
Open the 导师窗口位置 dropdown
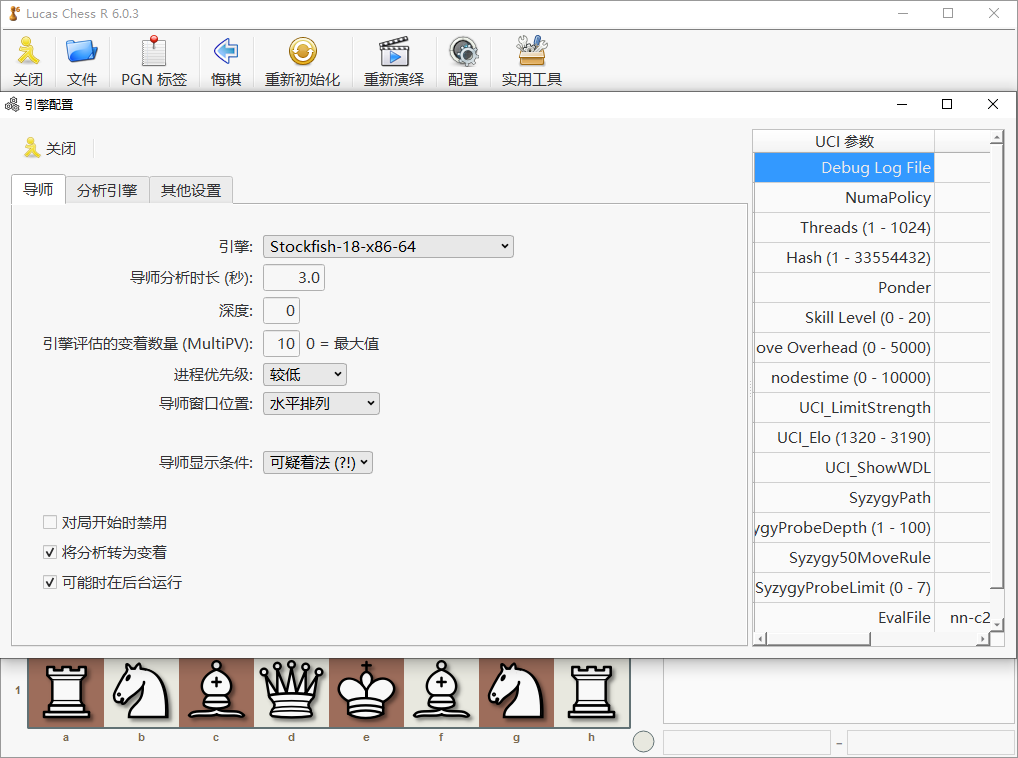pyautogui.click(x=321, y=404)
